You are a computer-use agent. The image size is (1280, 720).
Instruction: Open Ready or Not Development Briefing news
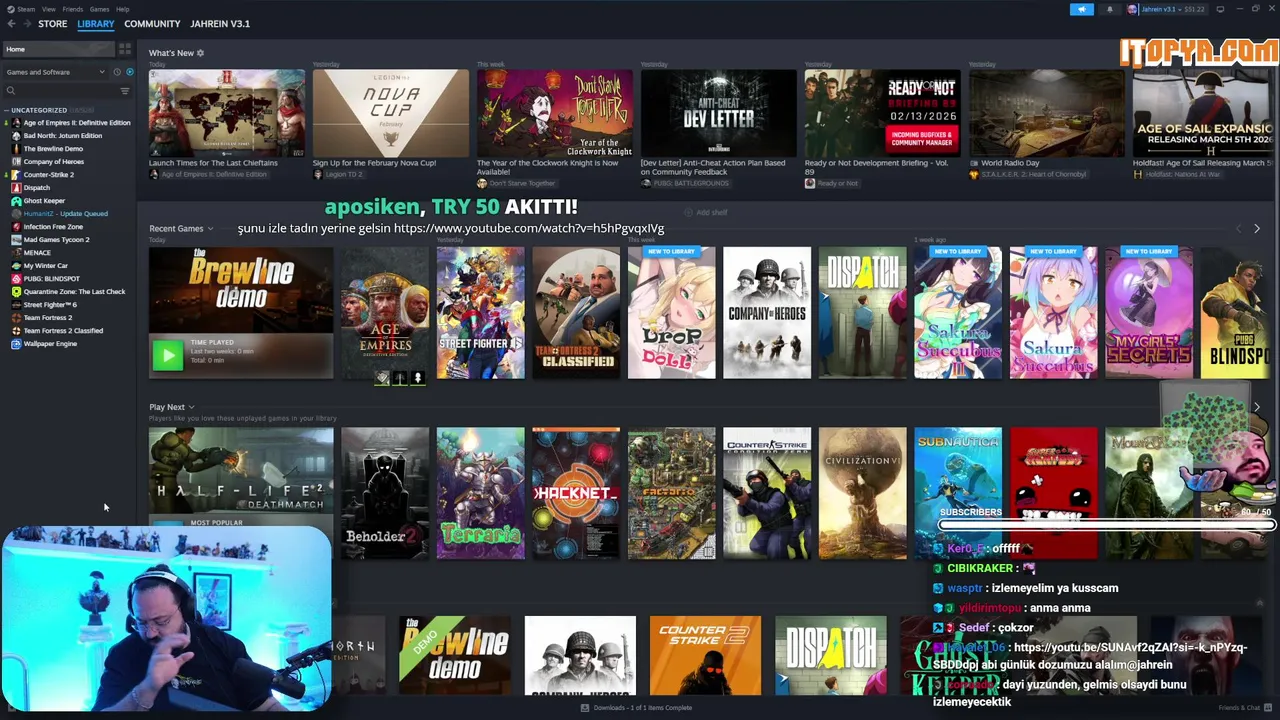[883, 113]
